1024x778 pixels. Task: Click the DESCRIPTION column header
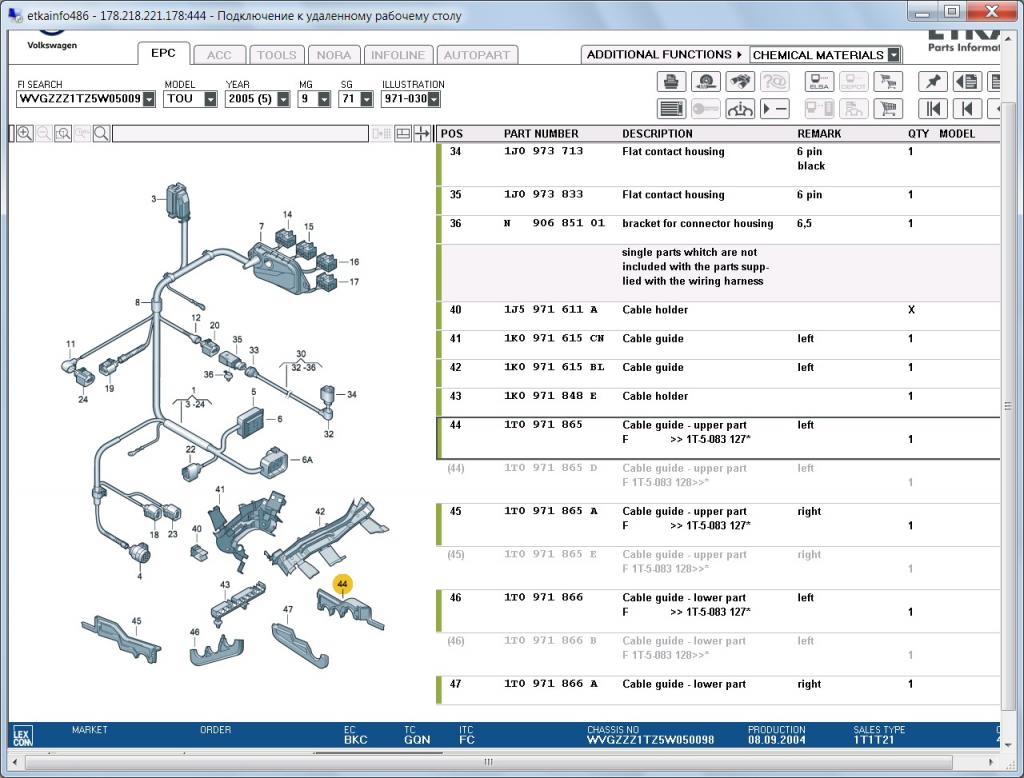[657, 134]
